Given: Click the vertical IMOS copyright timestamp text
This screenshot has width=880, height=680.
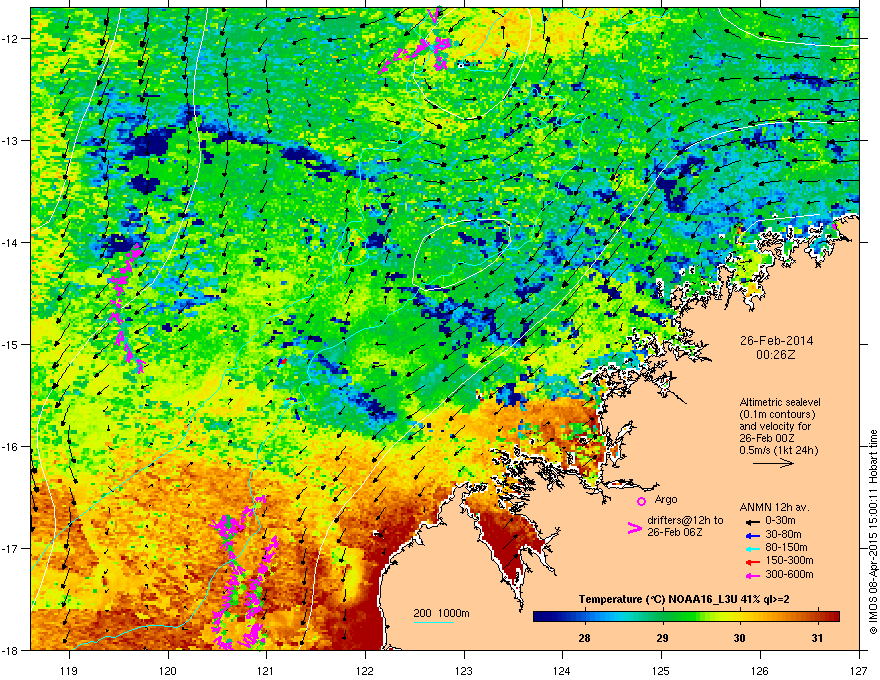Looking at the screenshot, I should 873,532.
